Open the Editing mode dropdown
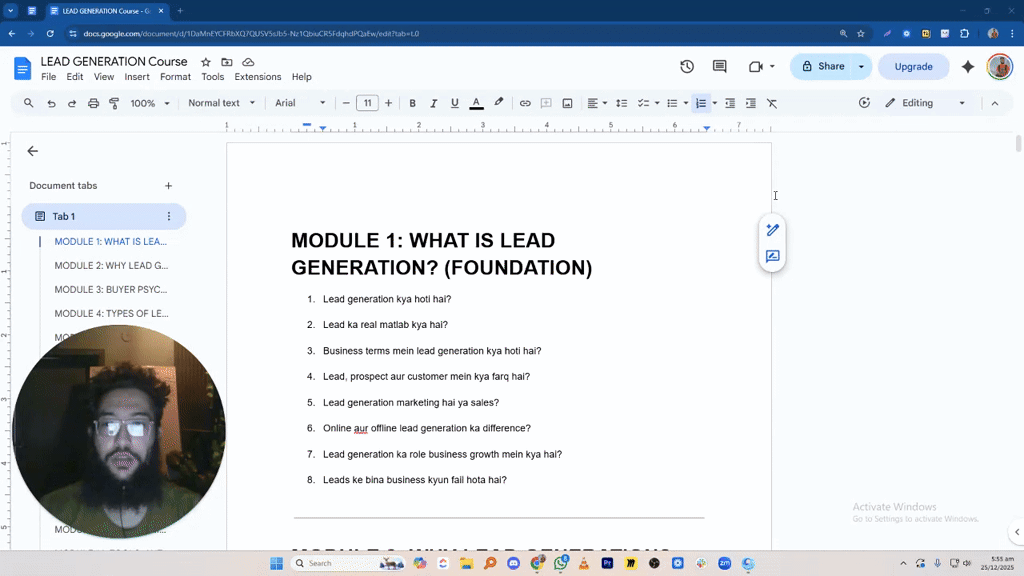This screenshot has height=576, width=1024. click(x=925, y=103)
